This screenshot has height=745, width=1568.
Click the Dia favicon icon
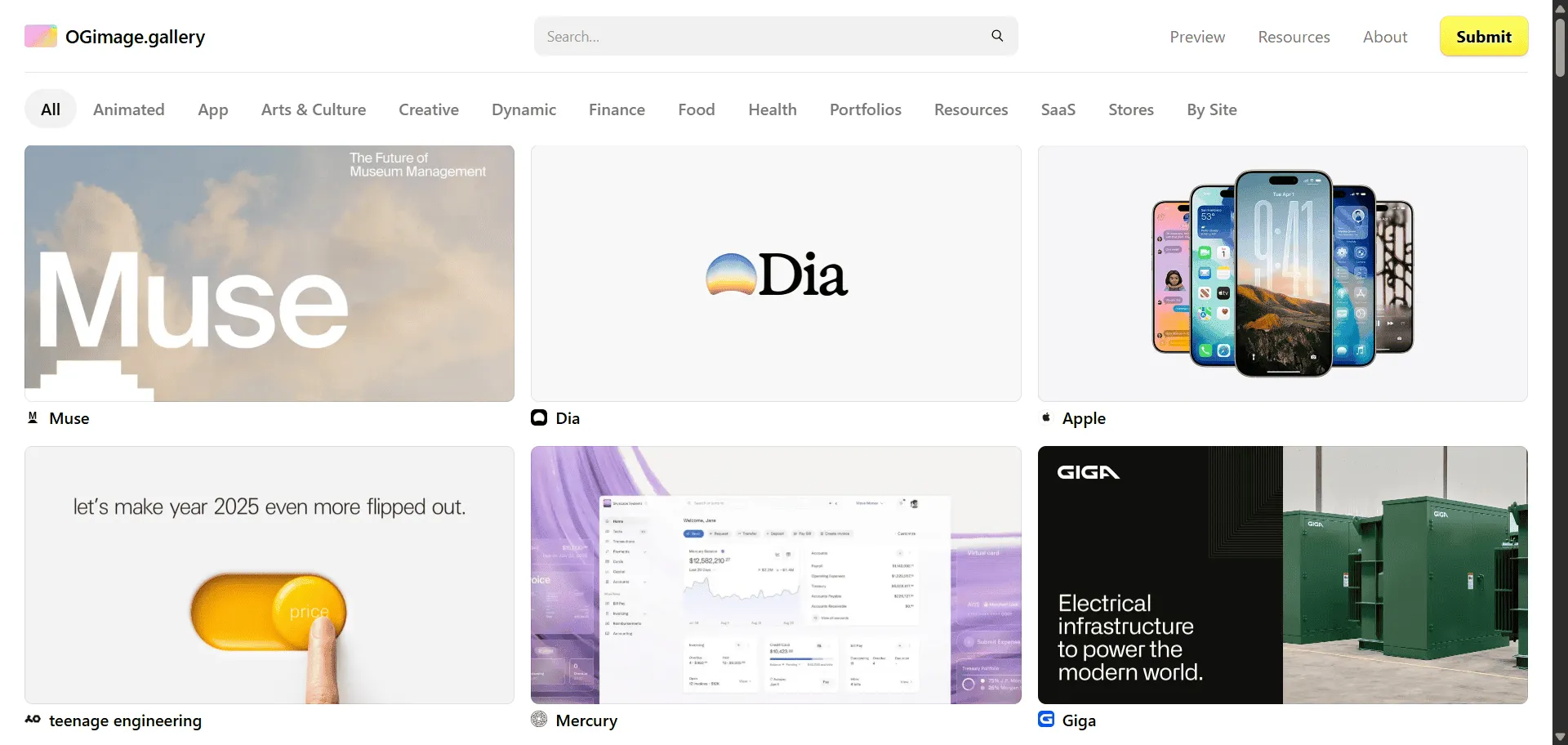click(539, 417)
